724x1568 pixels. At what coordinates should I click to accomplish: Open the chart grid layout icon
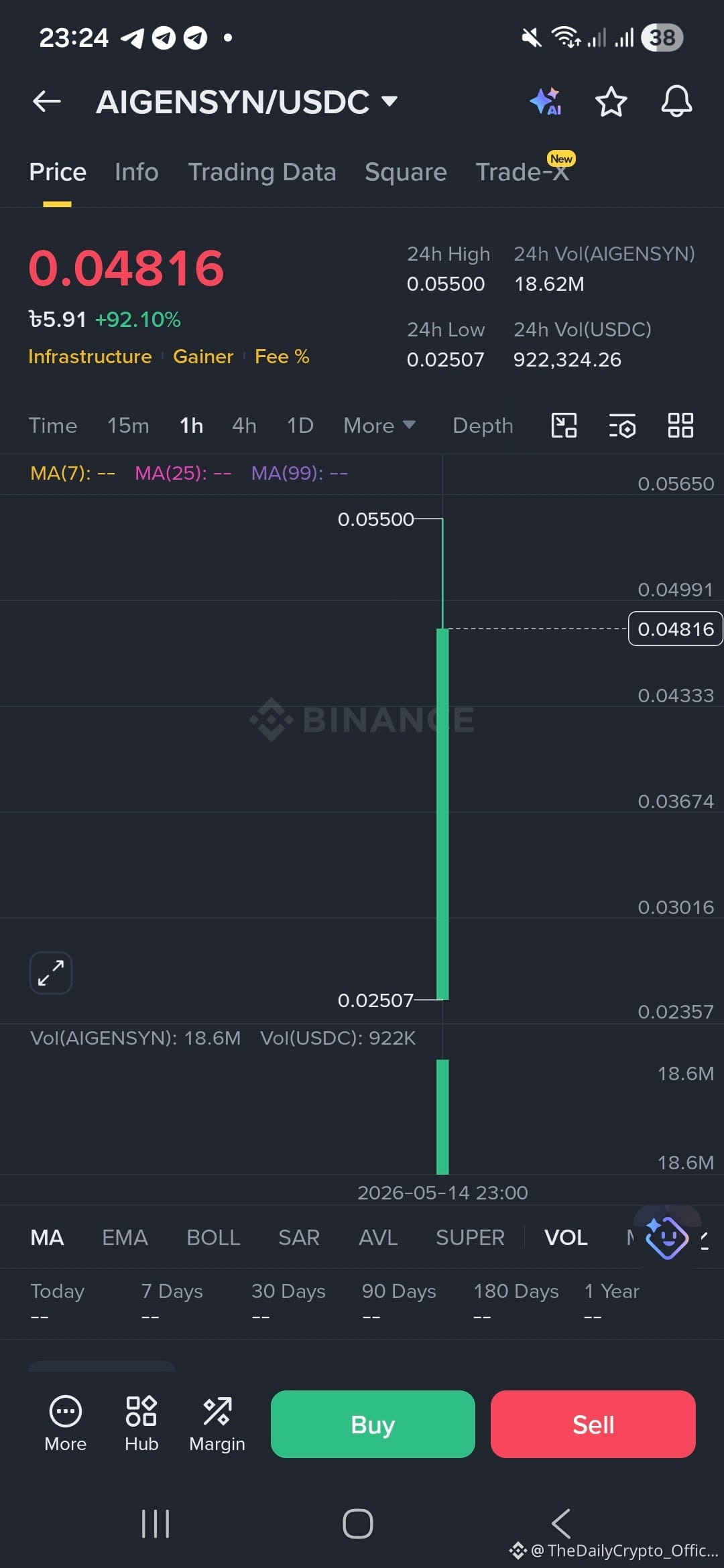tap(680, 426)
